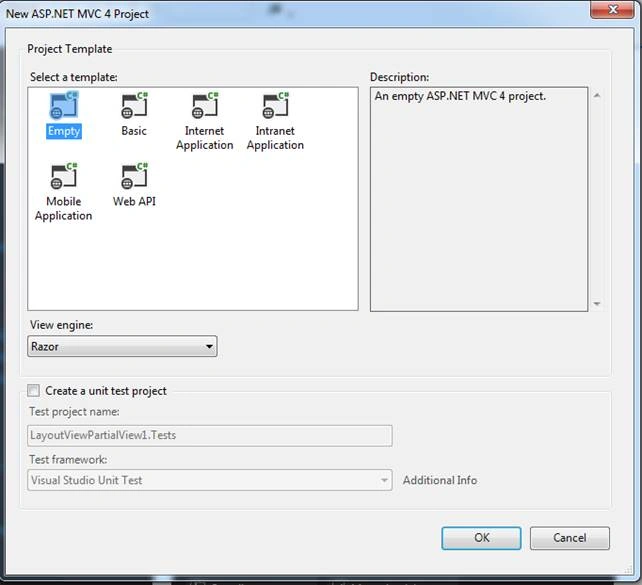Pick the Mobile Application template icon
This screenshot has height=585, width=642.
point(64,176)
